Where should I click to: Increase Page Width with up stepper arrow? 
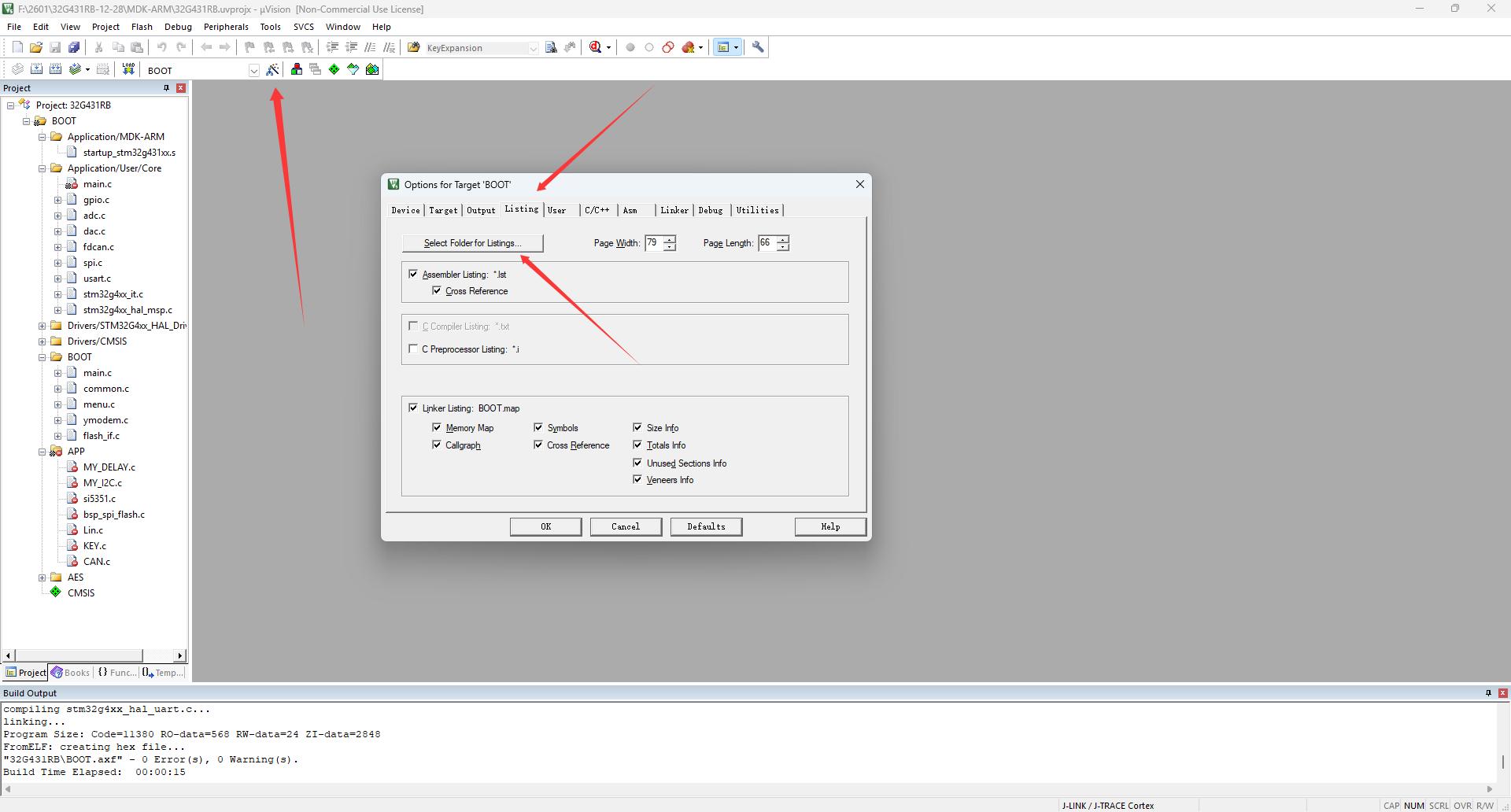(670, 239)
